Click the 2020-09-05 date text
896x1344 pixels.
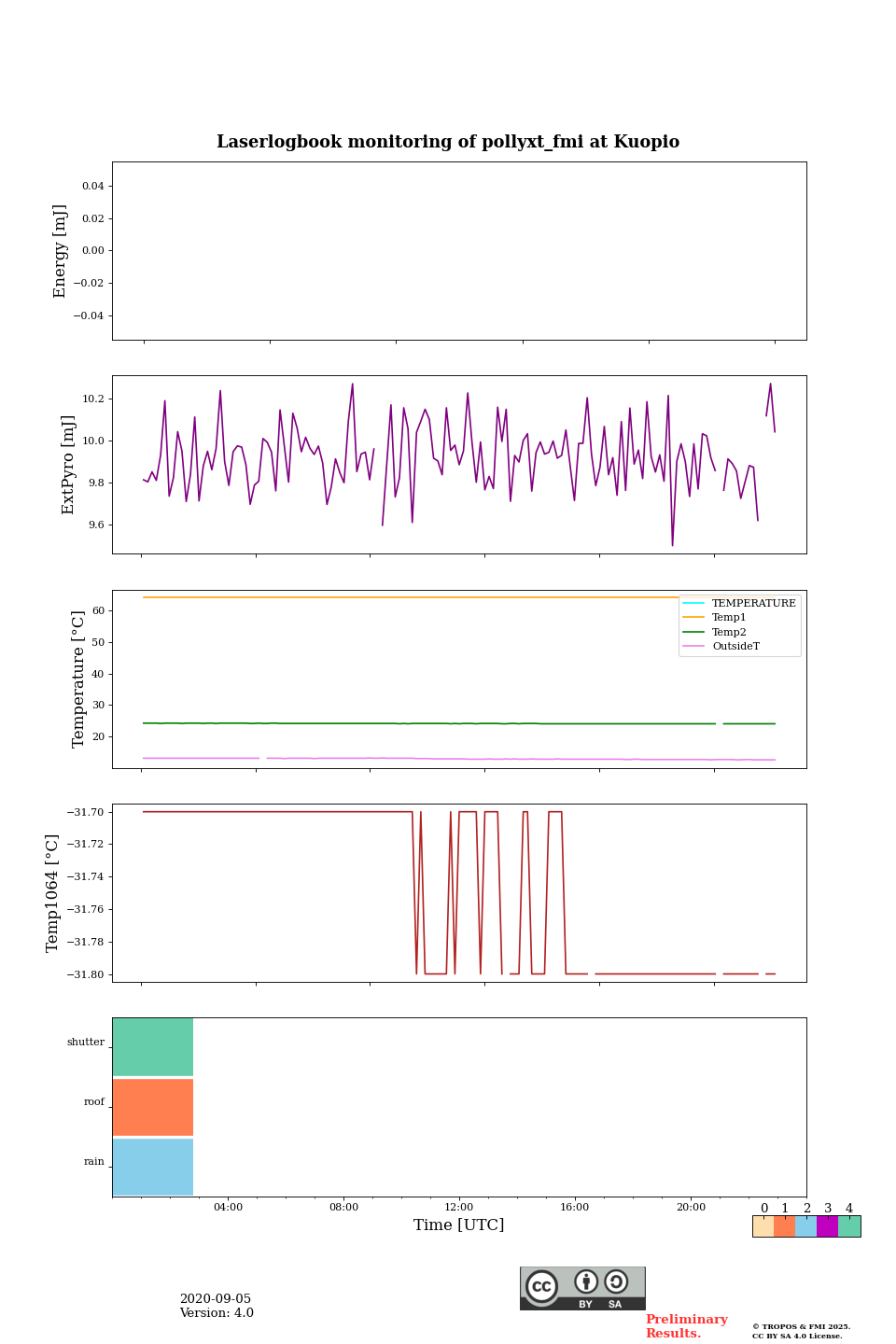(x=216, y=1299)
